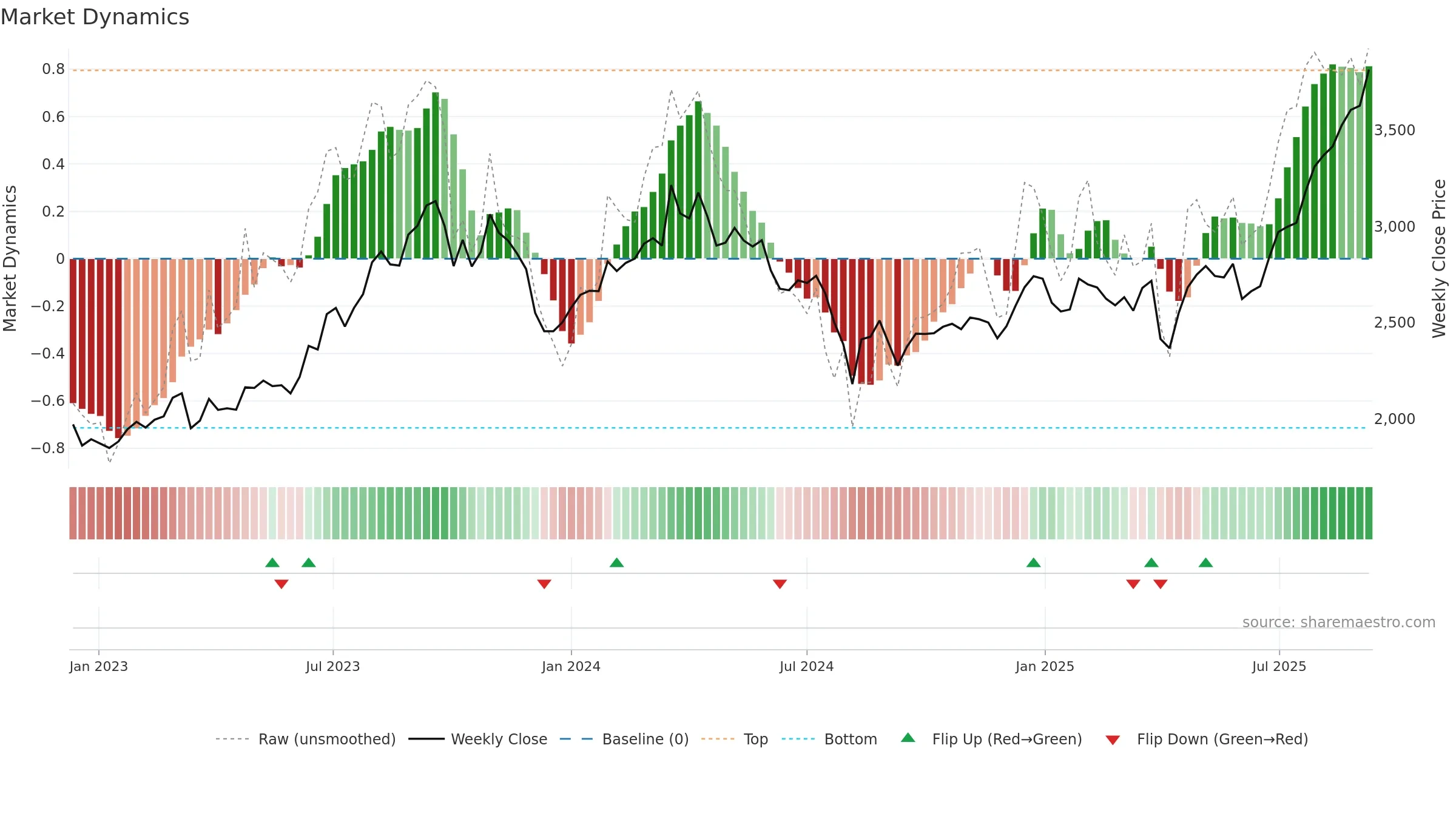This screenshot has width=1456, height=819.
Task: Click the vertical Market Dynamics left axis title
Action: 10,258
